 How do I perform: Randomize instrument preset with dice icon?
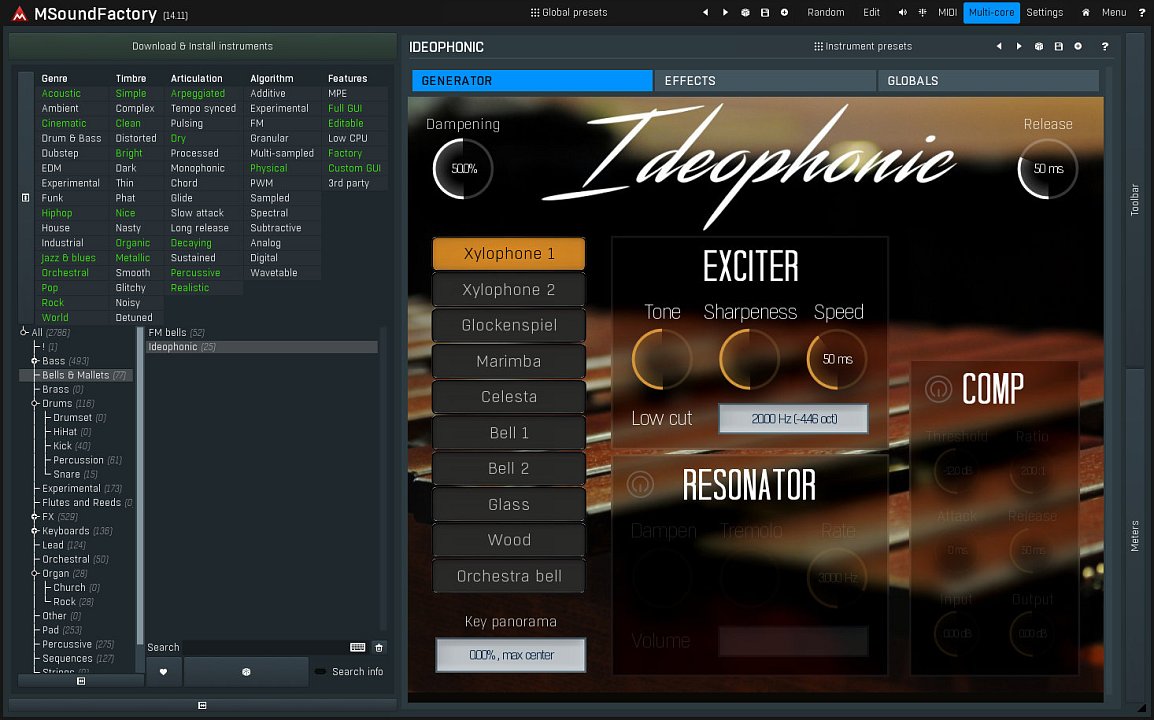(1038, 46)
